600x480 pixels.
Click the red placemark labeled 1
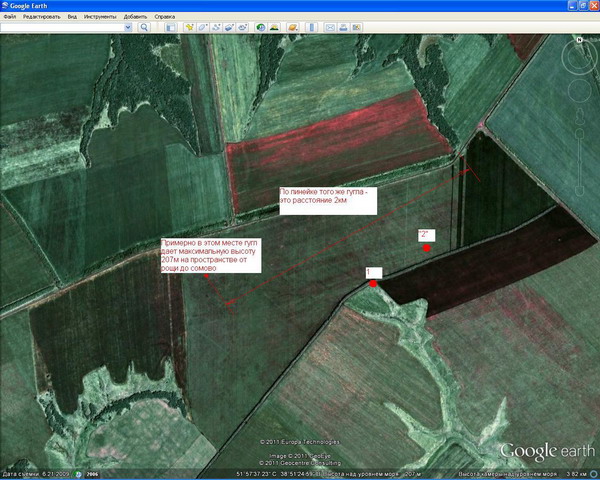(373, 284)
